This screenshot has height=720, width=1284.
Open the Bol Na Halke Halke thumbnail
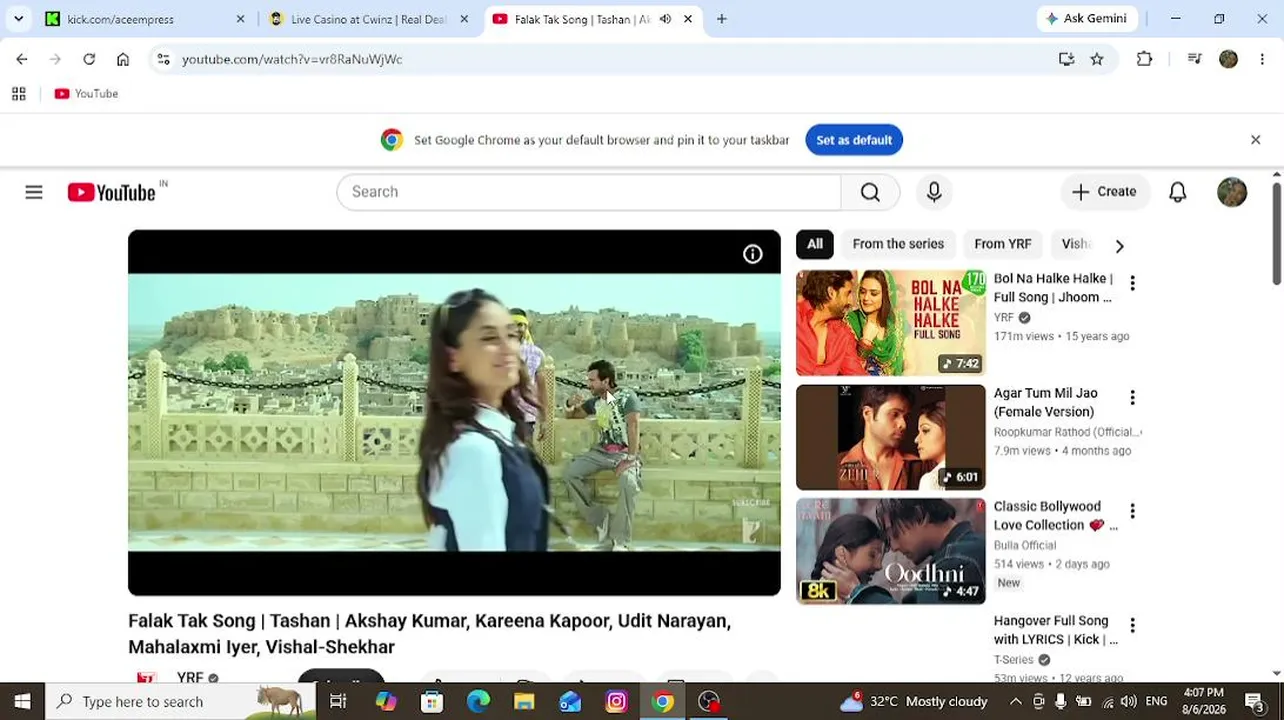click(x=891, y=324)
